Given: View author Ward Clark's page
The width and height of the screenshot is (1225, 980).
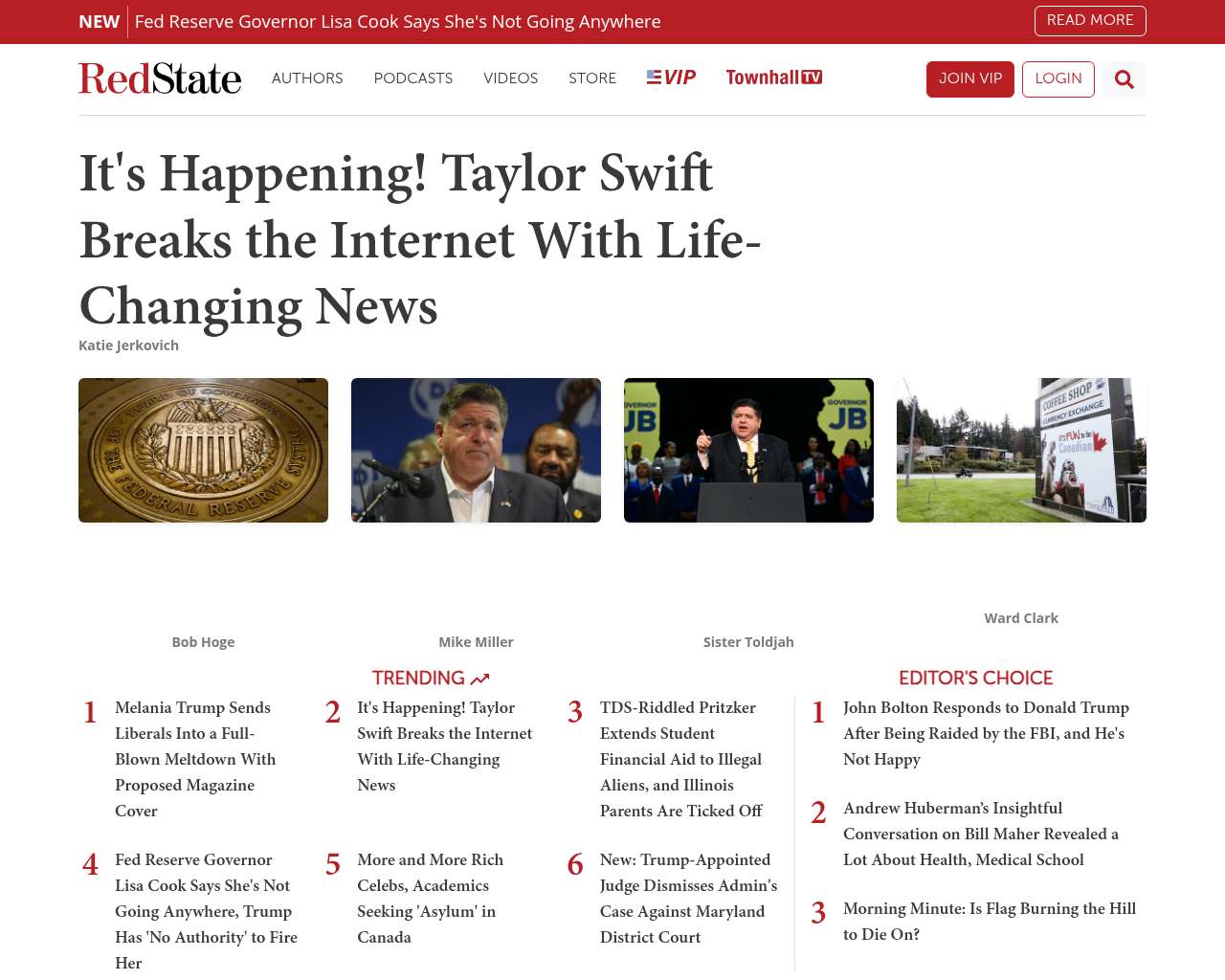Looking at the screenshot, I should pos(1021,618).
